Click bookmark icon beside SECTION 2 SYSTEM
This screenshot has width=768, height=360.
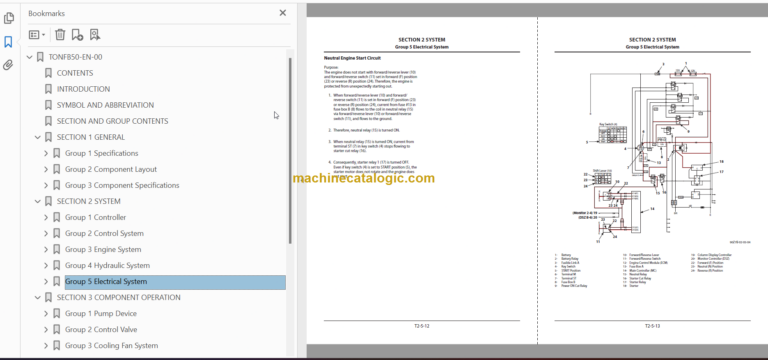pyautogui.click(x=48, y=201)
